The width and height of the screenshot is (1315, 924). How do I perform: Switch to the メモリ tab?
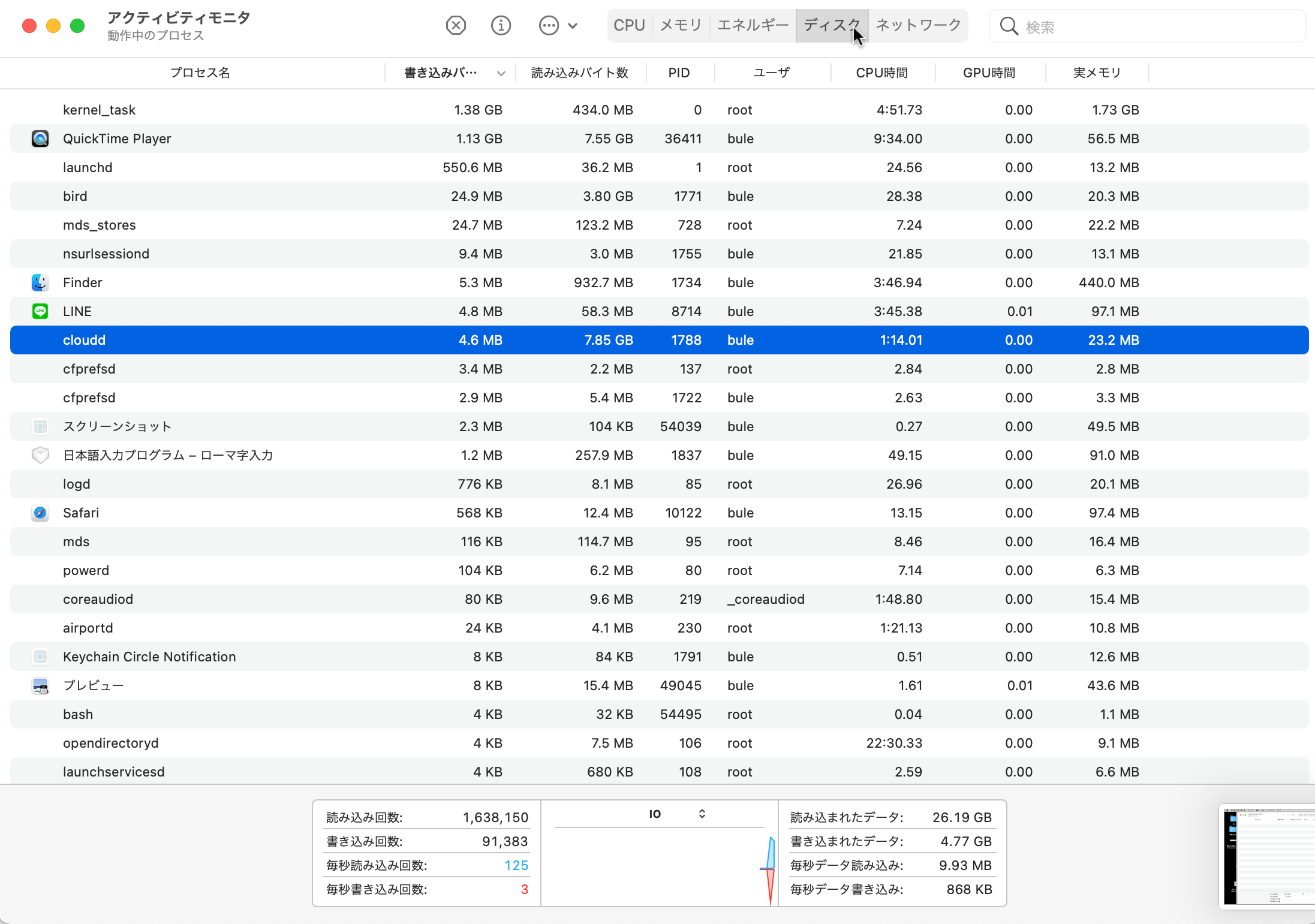click(681, 25)
